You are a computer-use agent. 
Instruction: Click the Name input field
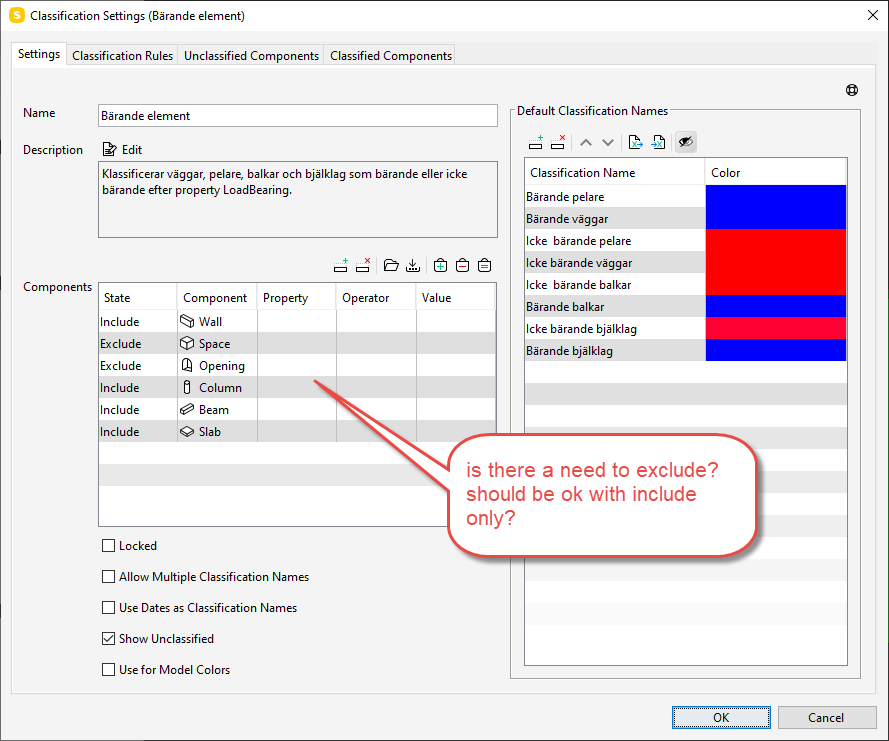[298, 116]
